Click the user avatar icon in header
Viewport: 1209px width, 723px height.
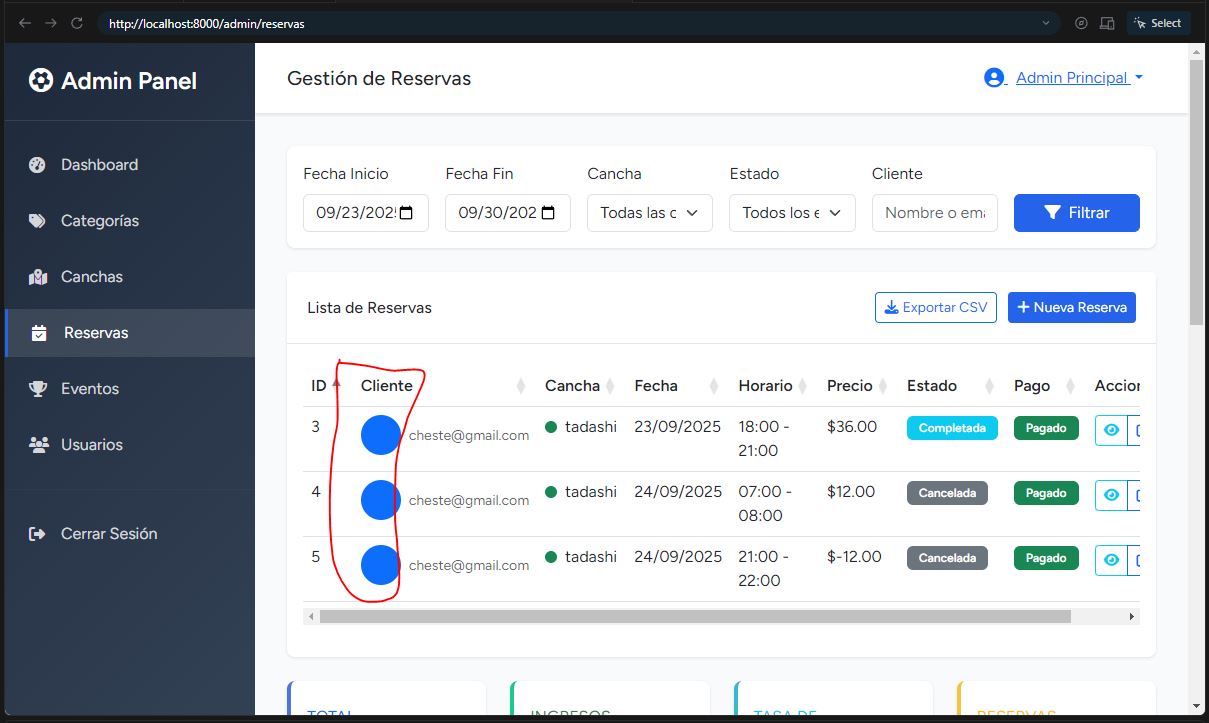pos(994,78)
